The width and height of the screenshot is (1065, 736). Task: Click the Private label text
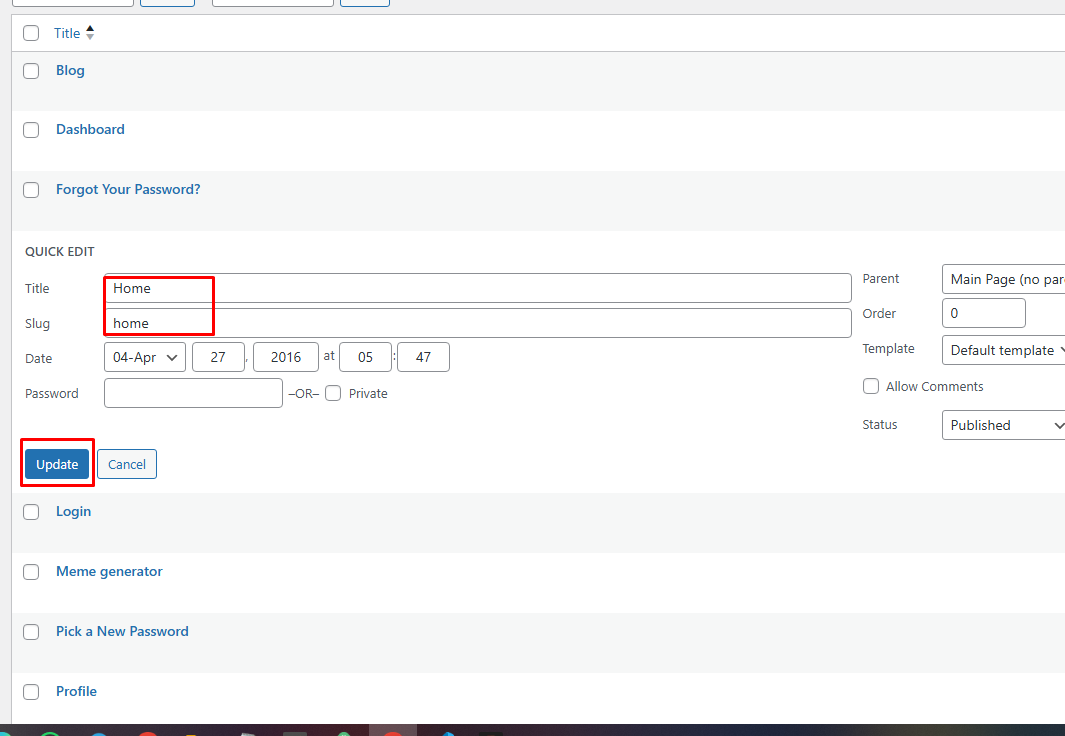[368, 394]
